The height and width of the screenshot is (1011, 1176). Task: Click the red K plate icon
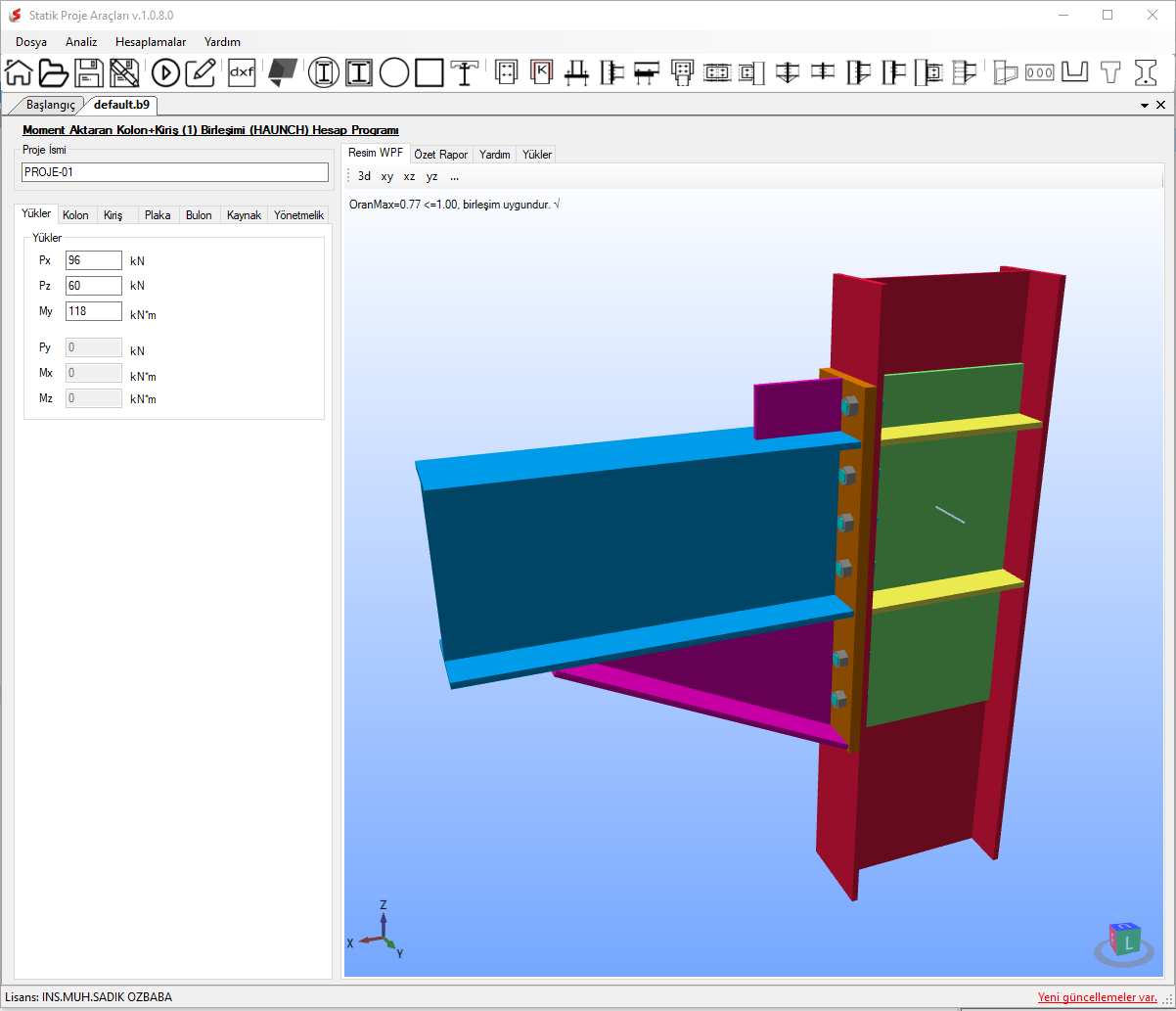(x=541, y=72)
